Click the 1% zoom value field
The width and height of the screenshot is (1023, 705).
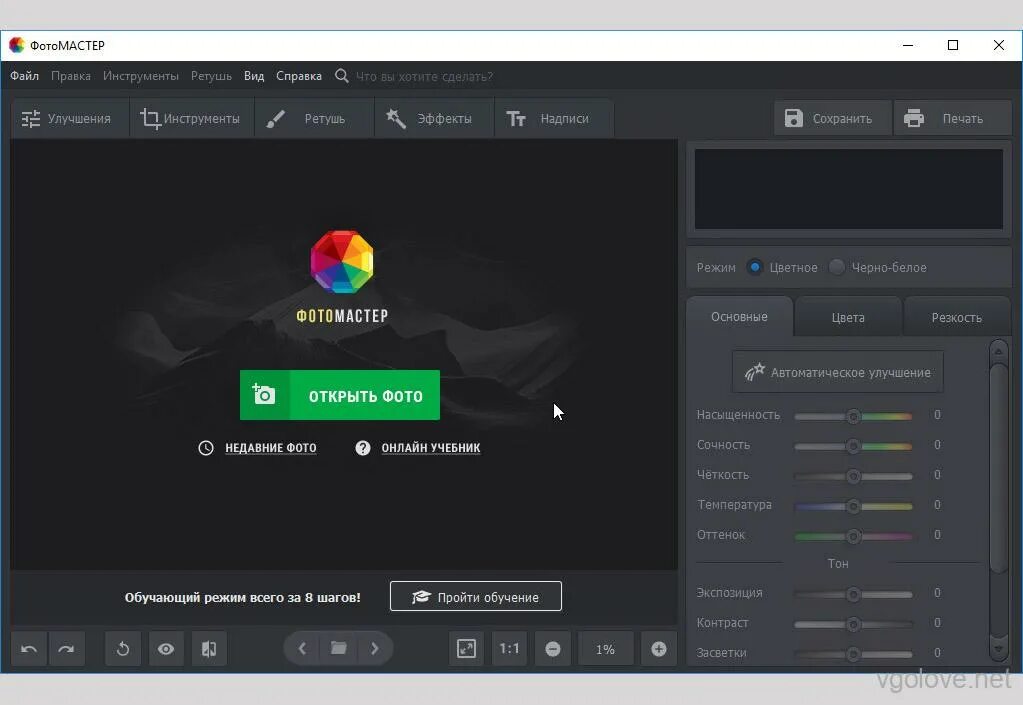point(605,649)
